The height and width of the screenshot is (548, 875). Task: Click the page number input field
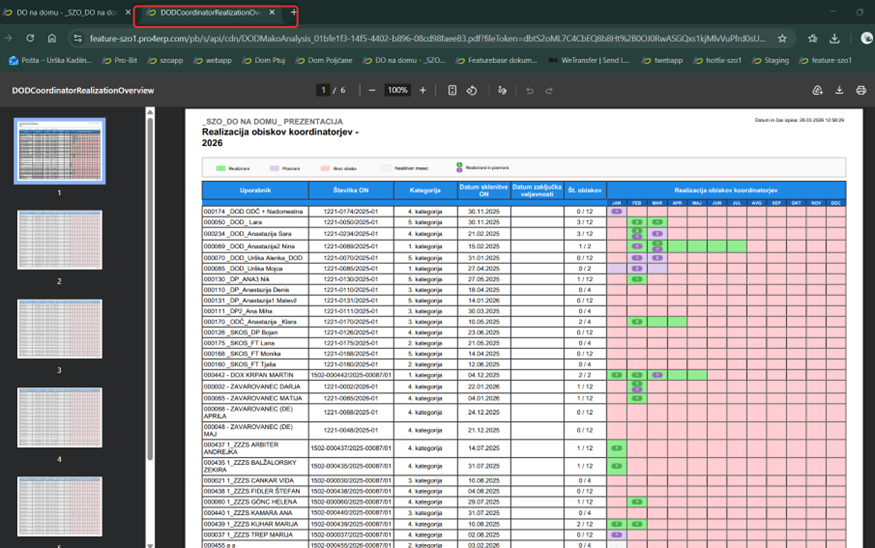[323, 90]
